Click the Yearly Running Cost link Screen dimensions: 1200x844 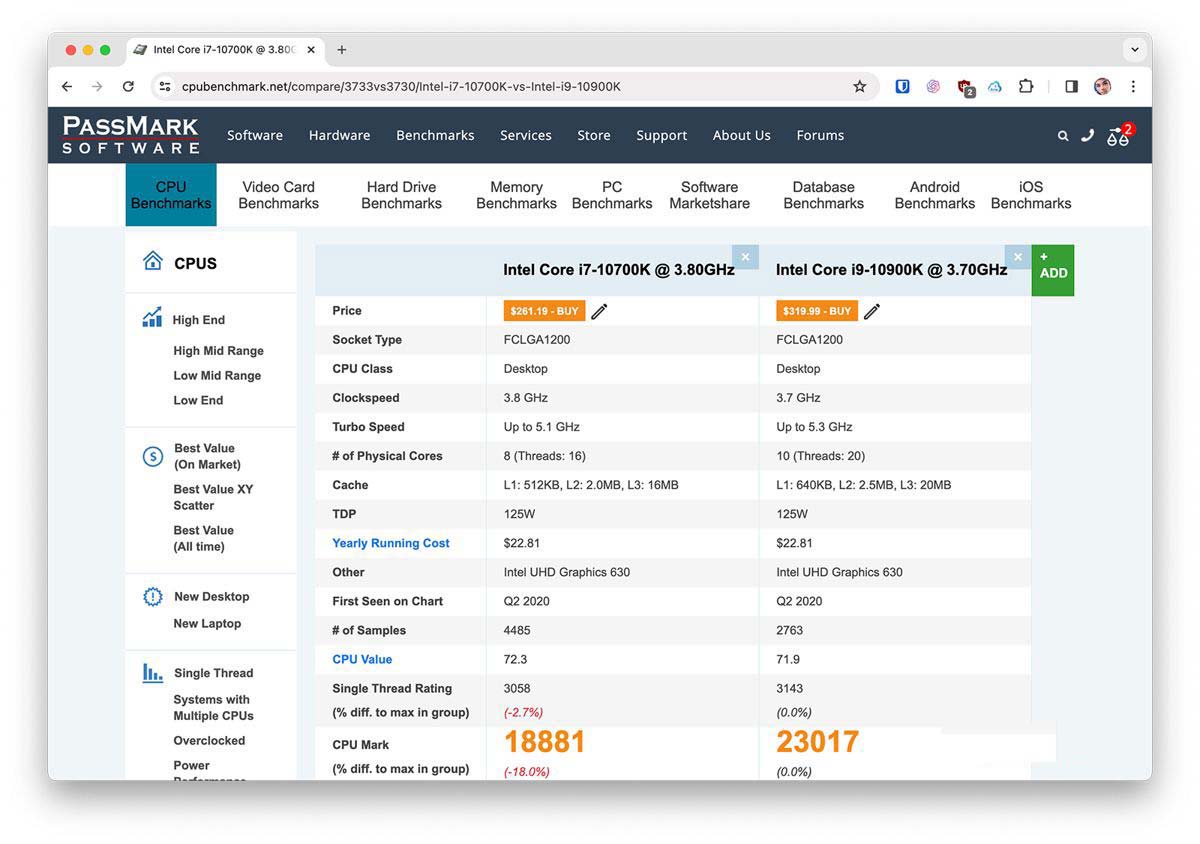coord(391,543)
